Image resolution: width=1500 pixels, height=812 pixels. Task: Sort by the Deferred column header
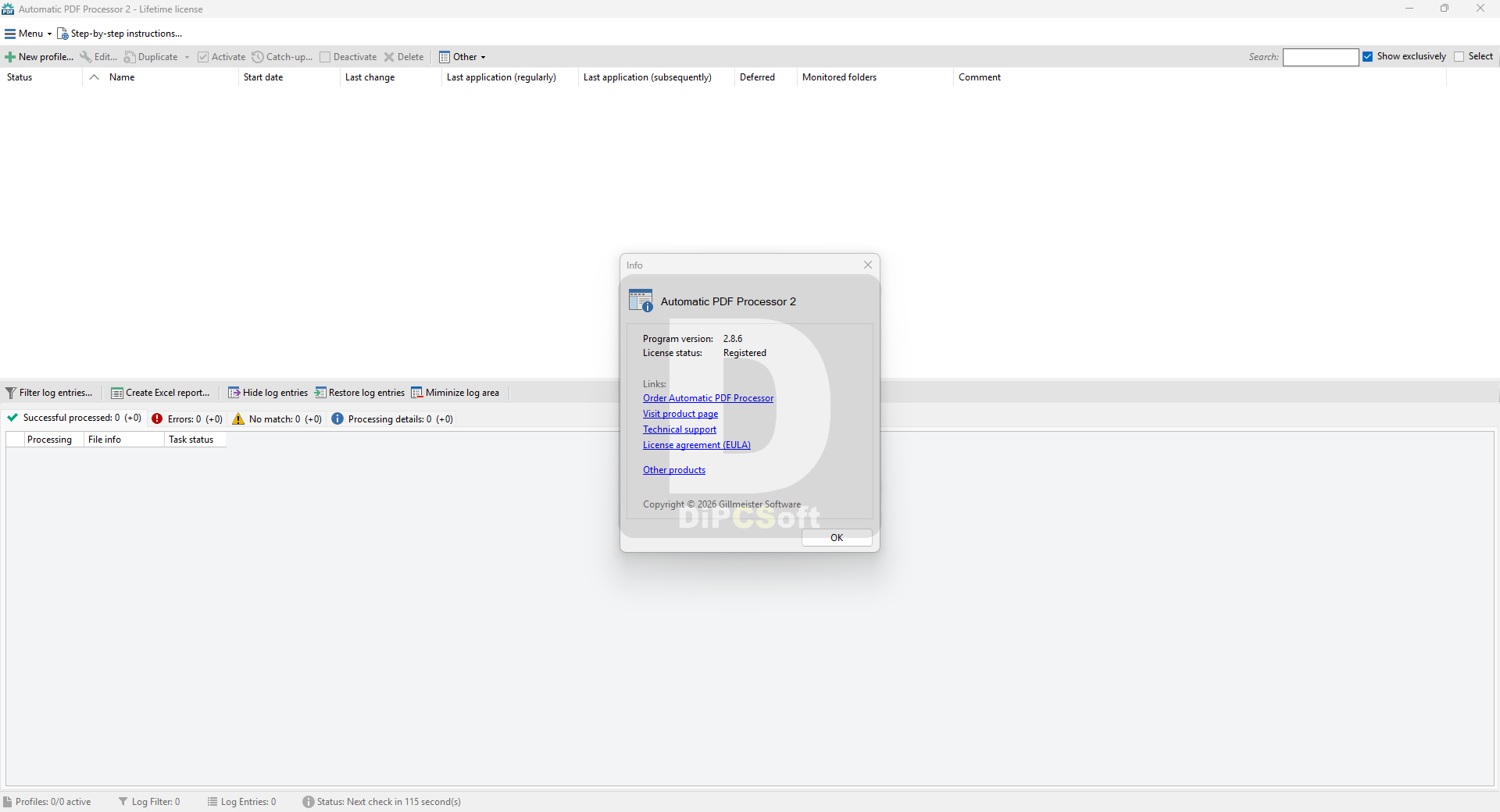tap(766, 77)
